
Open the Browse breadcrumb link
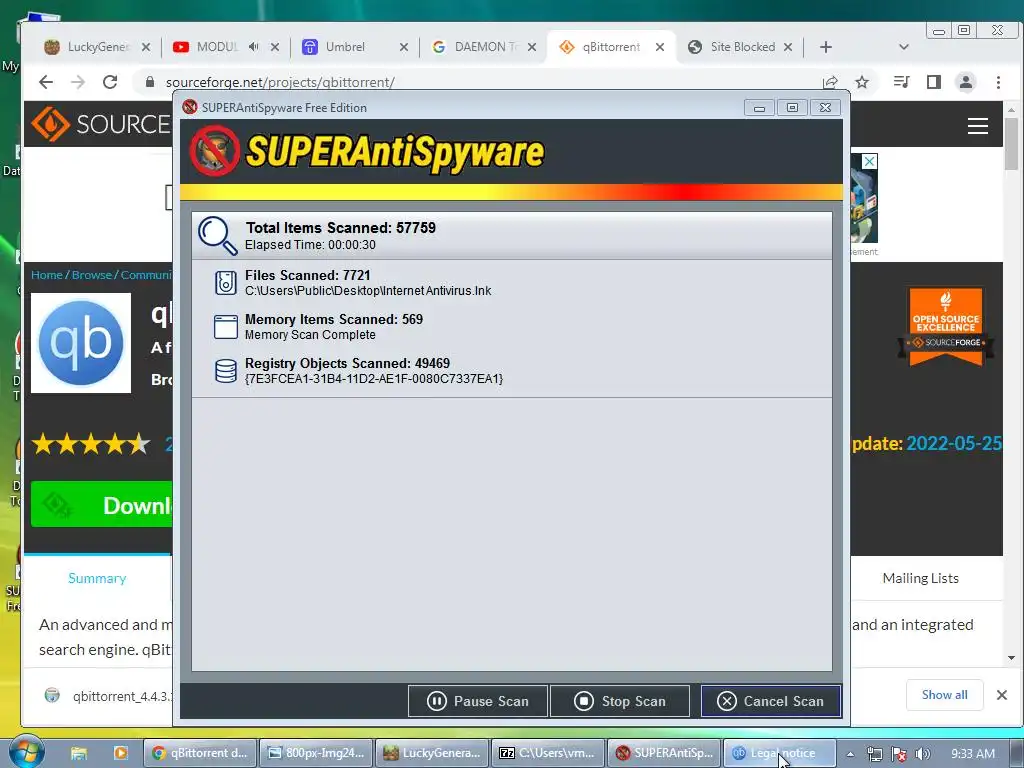click(91, 275)
